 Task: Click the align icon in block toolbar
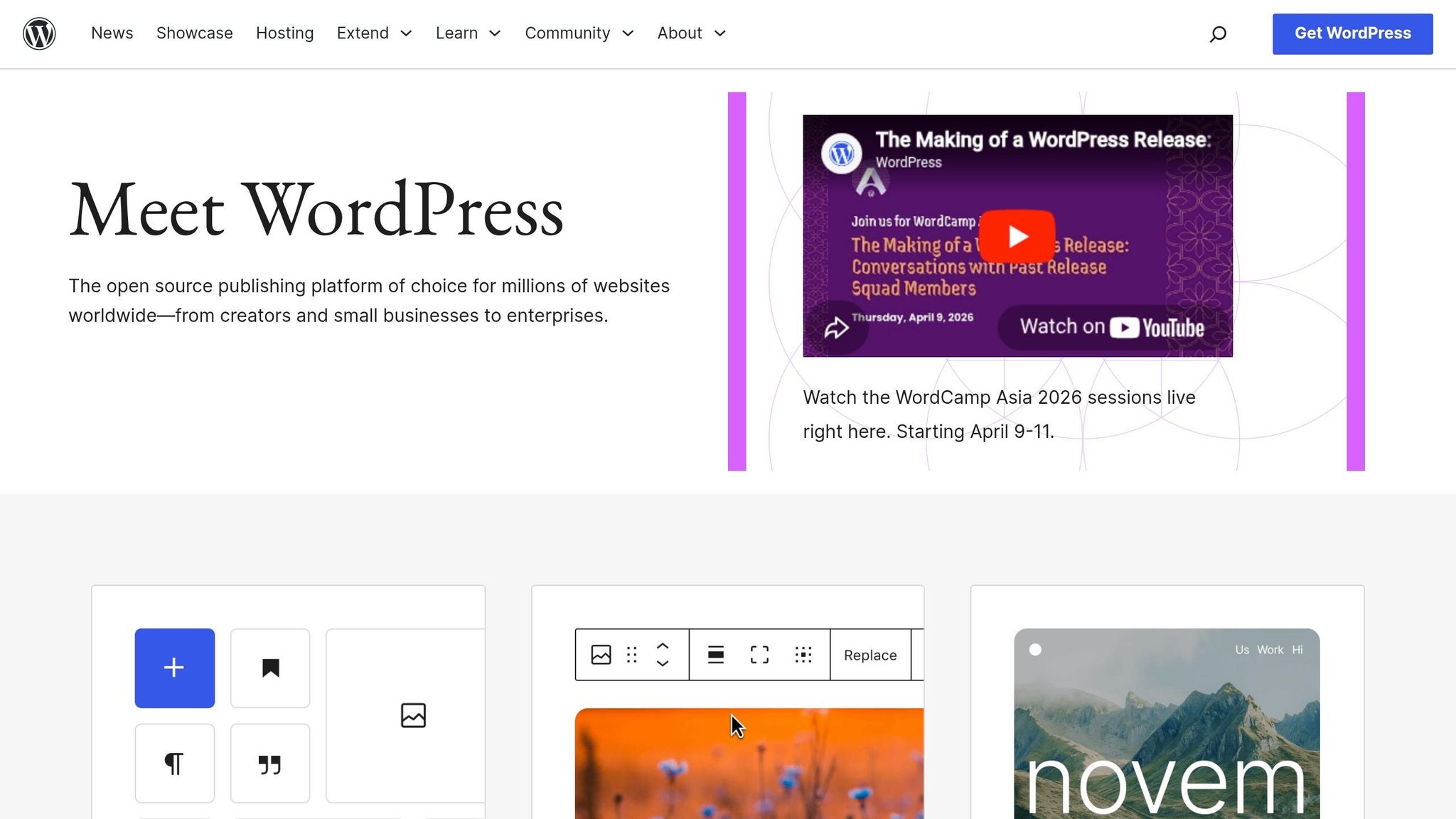[x=716, y=655]
